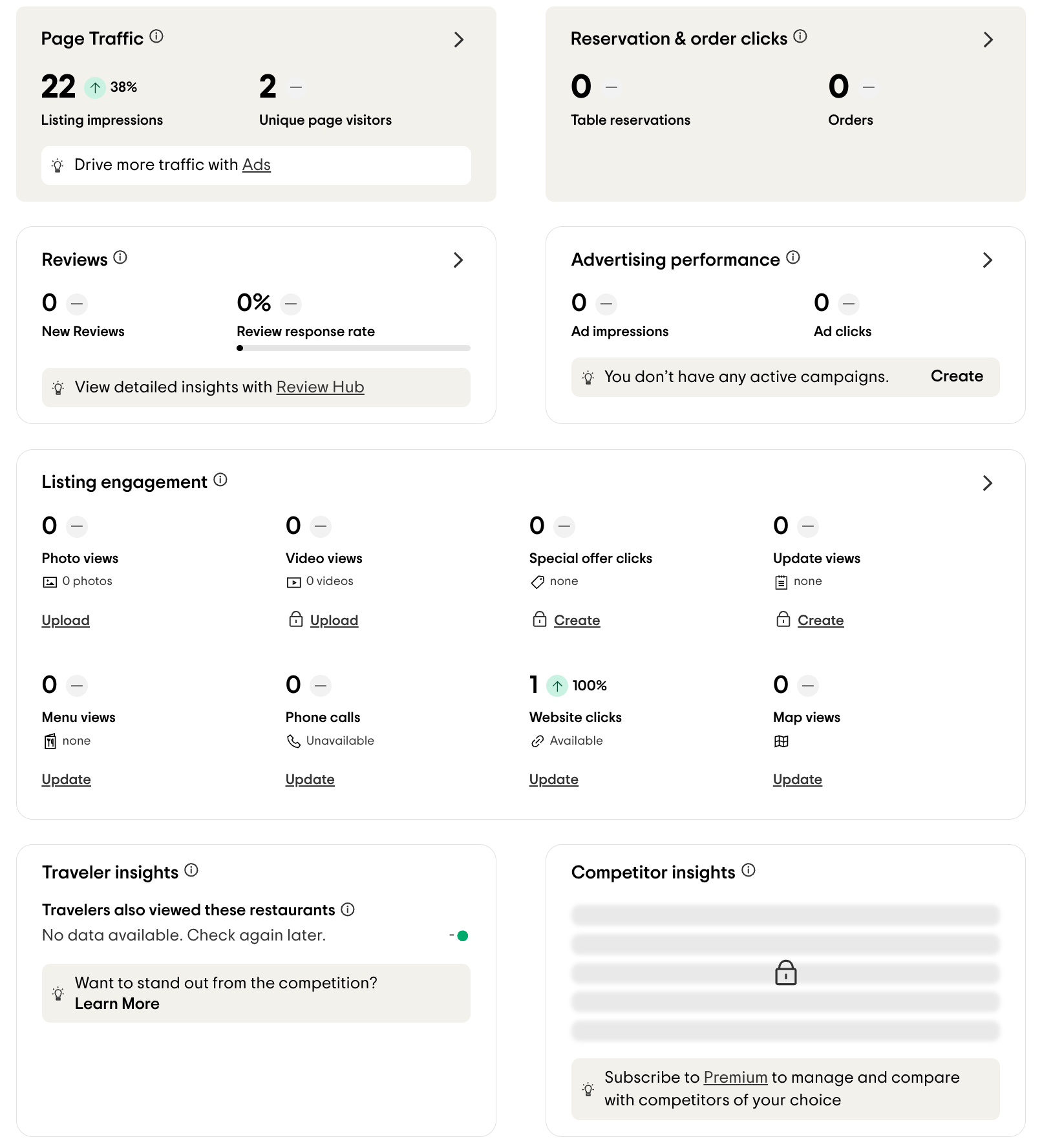
Task: Click the Ads link in traffic tip
Action: [x=256, y=165]
